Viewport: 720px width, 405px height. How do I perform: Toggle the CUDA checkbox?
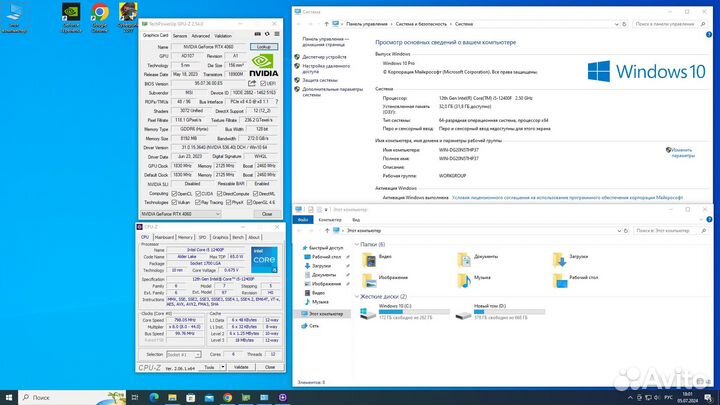(x=198, y=194)
